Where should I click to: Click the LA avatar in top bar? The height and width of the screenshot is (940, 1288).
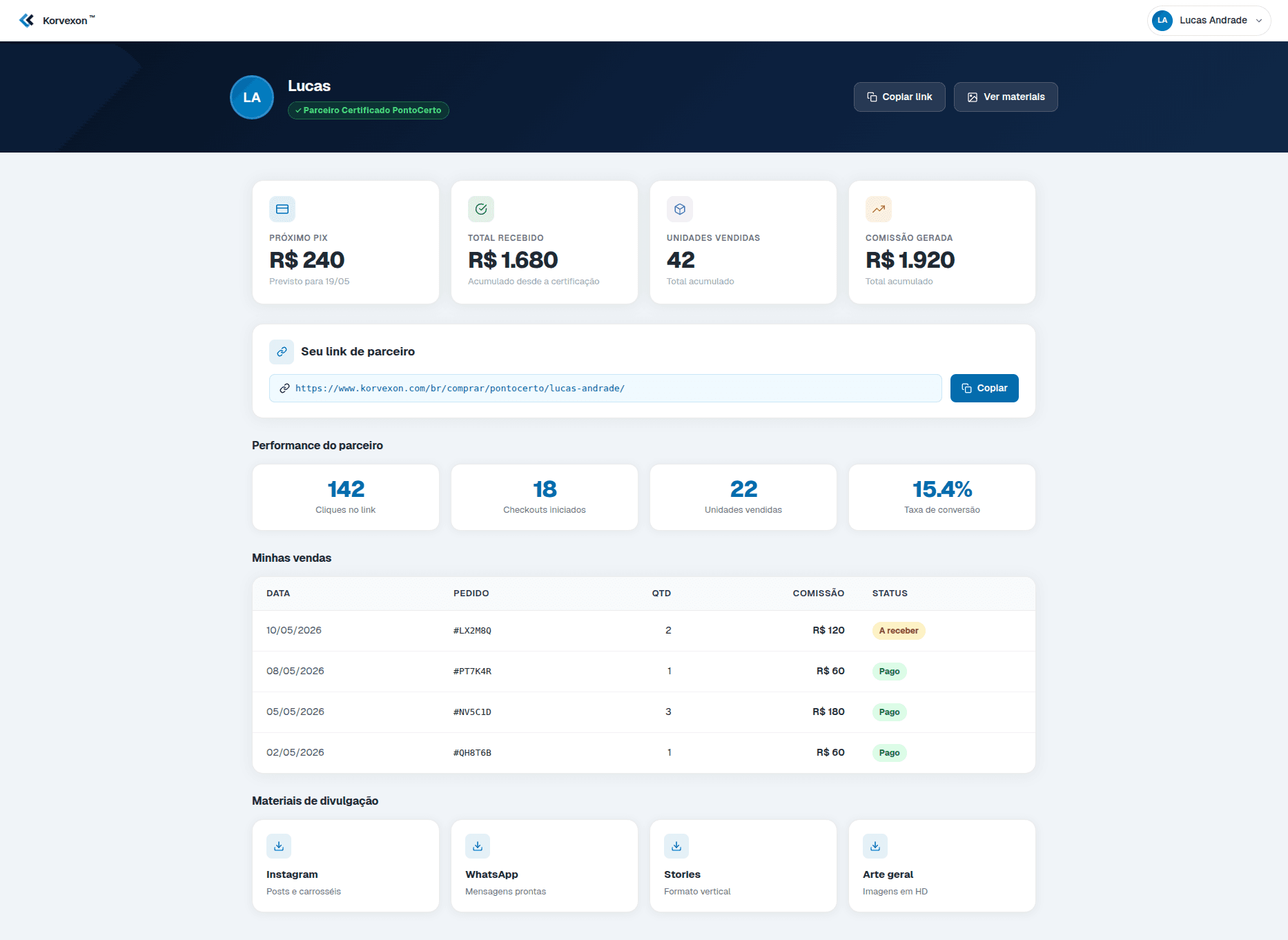1162,20
